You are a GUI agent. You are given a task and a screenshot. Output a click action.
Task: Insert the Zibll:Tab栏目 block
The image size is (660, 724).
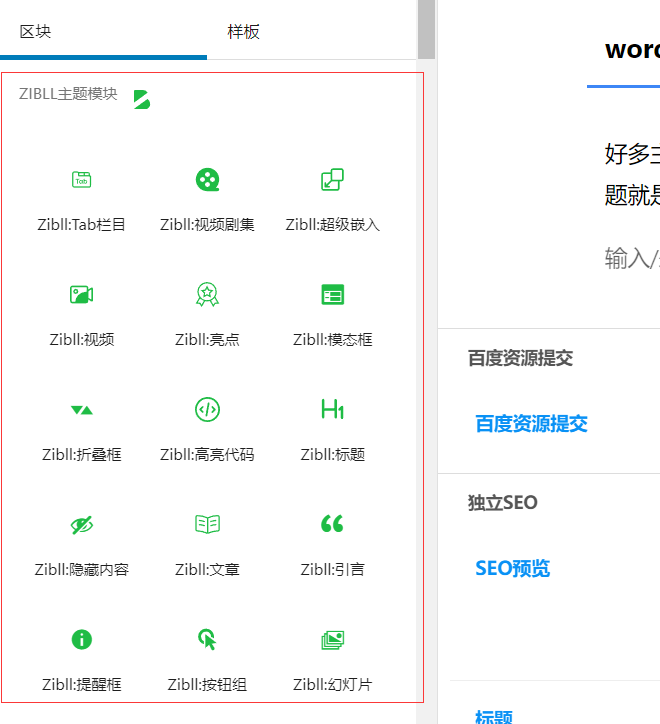tap(82, 198)
